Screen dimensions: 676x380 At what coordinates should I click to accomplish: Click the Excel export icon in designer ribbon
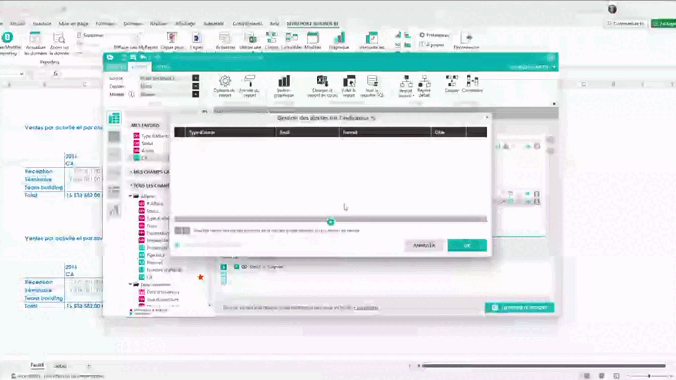coord(322,82)
